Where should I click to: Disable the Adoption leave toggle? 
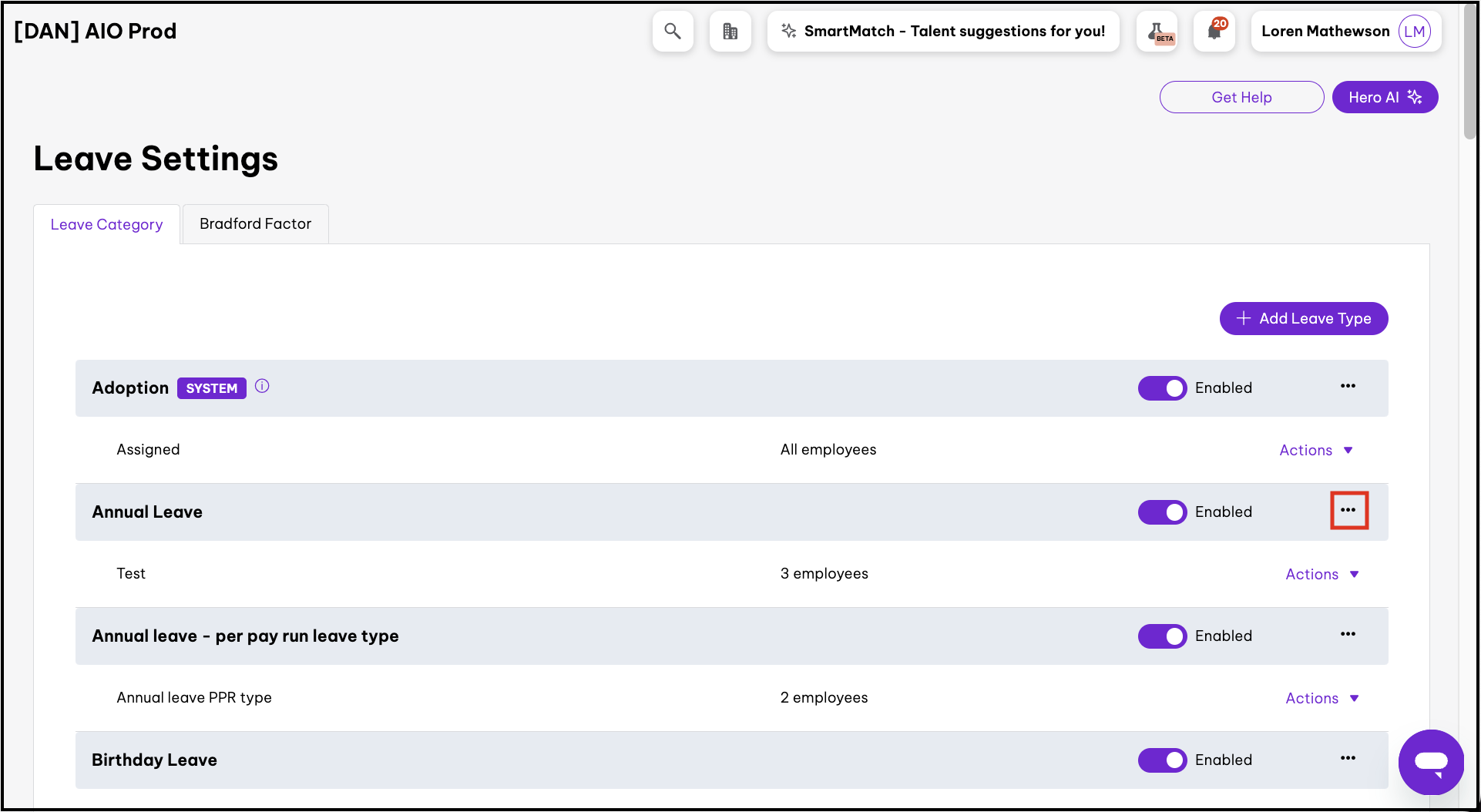coord(1162,388)
